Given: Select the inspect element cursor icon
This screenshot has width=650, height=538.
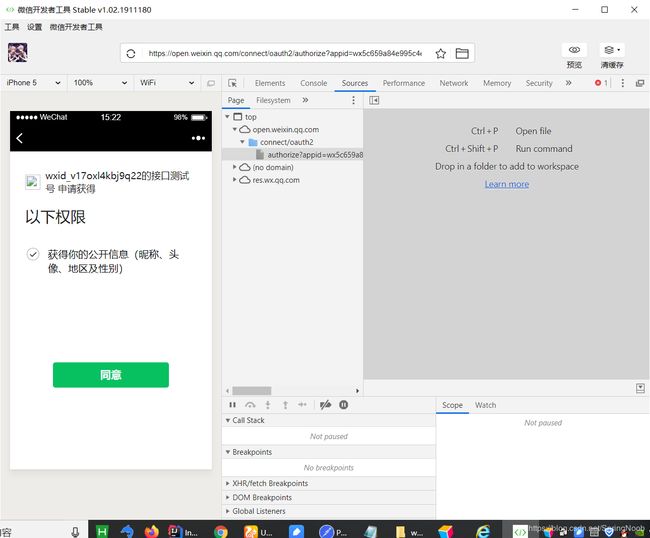Looking at the screenshot, I should coord(233,83).
